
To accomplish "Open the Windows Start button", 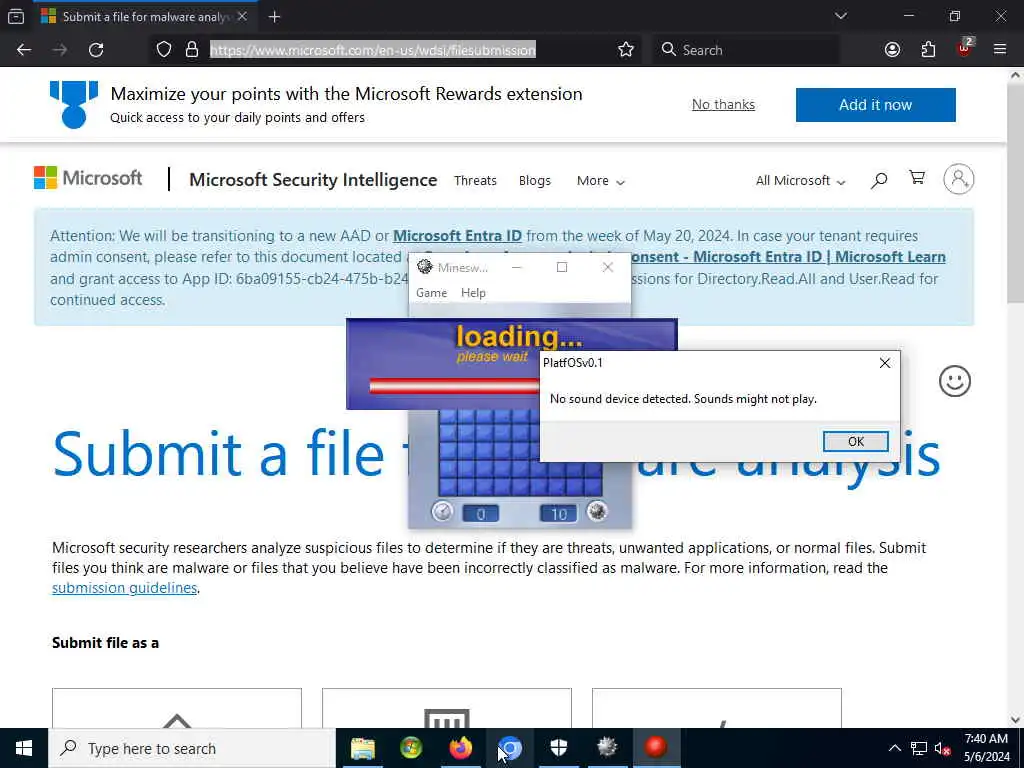I will tap(24, 748).
